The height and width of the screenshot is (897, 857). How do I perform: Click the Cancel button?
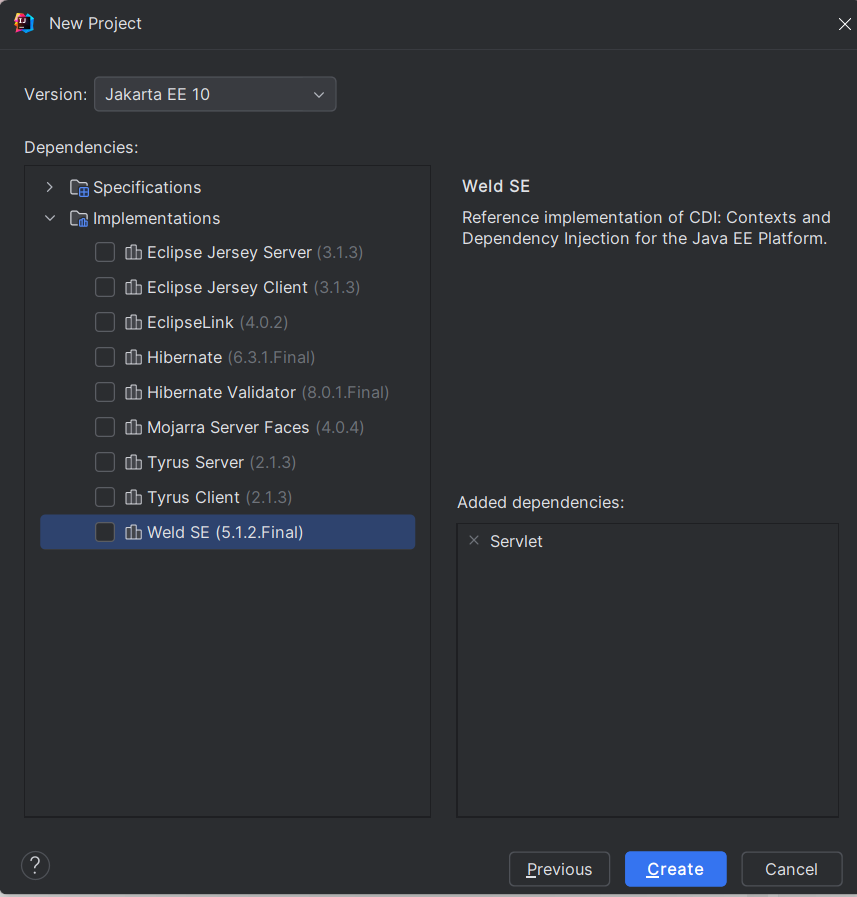point(792,869)
